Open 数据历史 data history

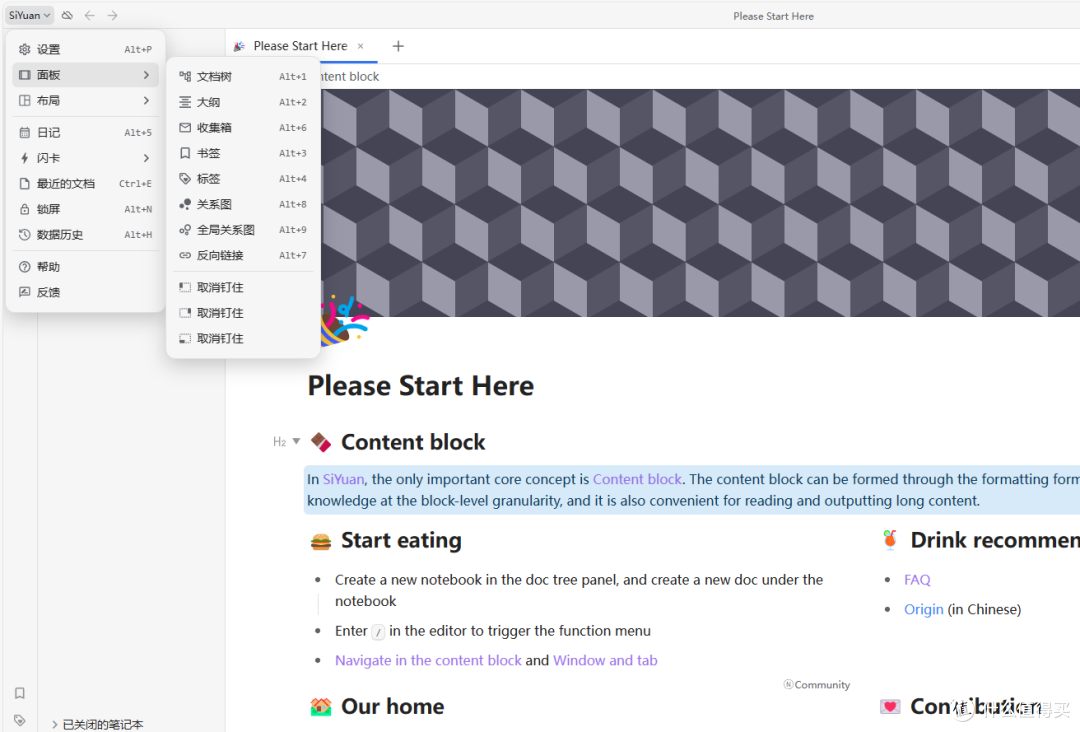[85, 234]
